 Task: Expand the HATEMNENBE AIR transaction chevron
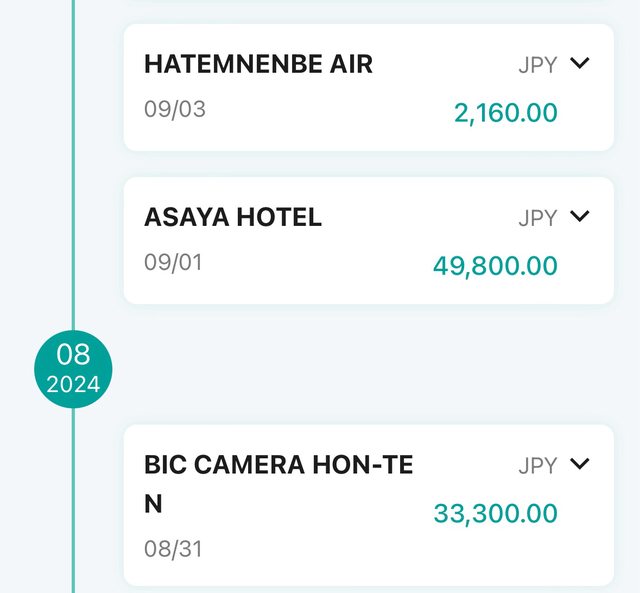pyautogui.click(x=580, y=64)
